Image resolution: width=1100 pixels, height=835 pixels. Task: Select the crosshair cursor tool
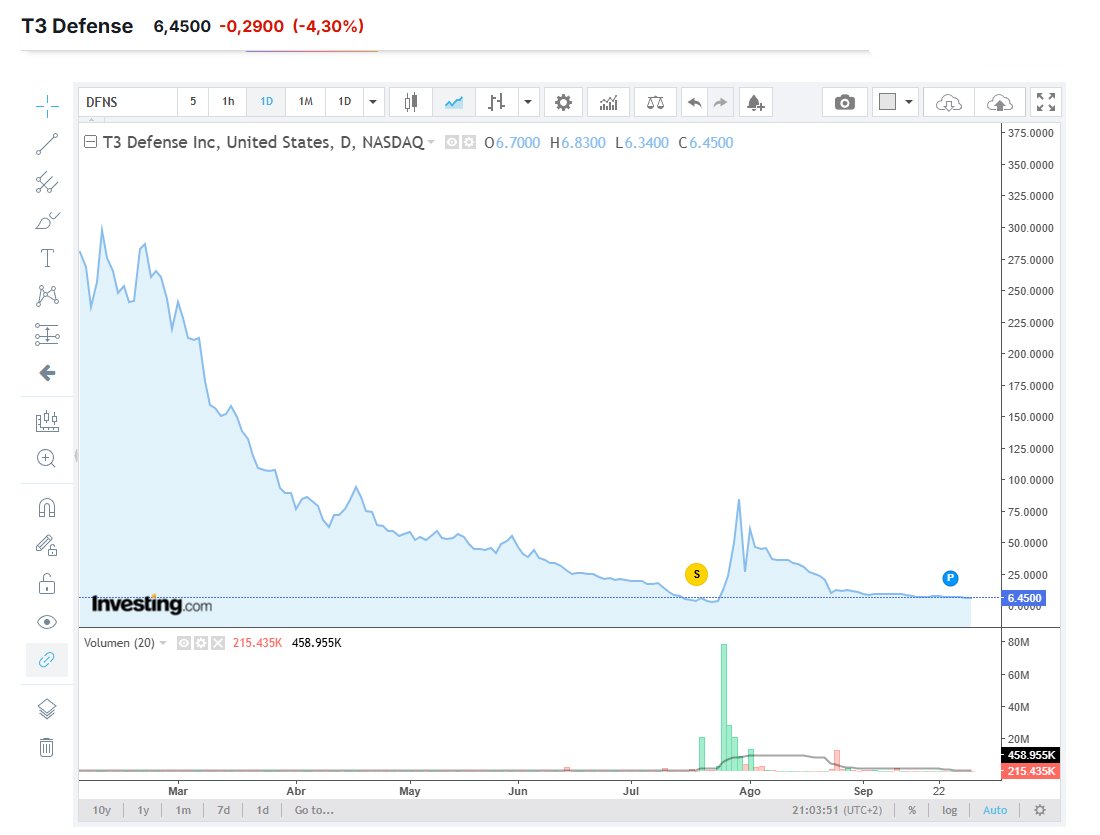pyautogui.click(x=47, y=107)
